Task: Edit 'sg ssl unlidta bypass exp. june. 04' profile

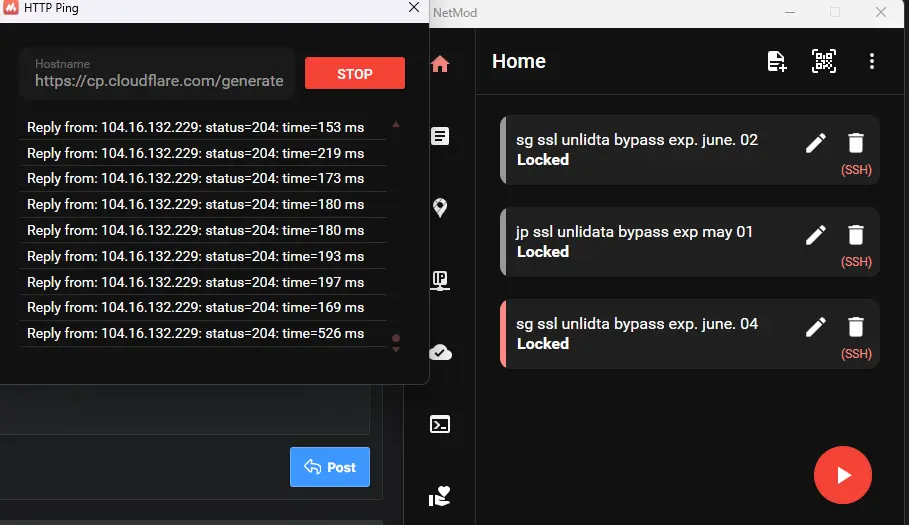Action: [816, 327]
